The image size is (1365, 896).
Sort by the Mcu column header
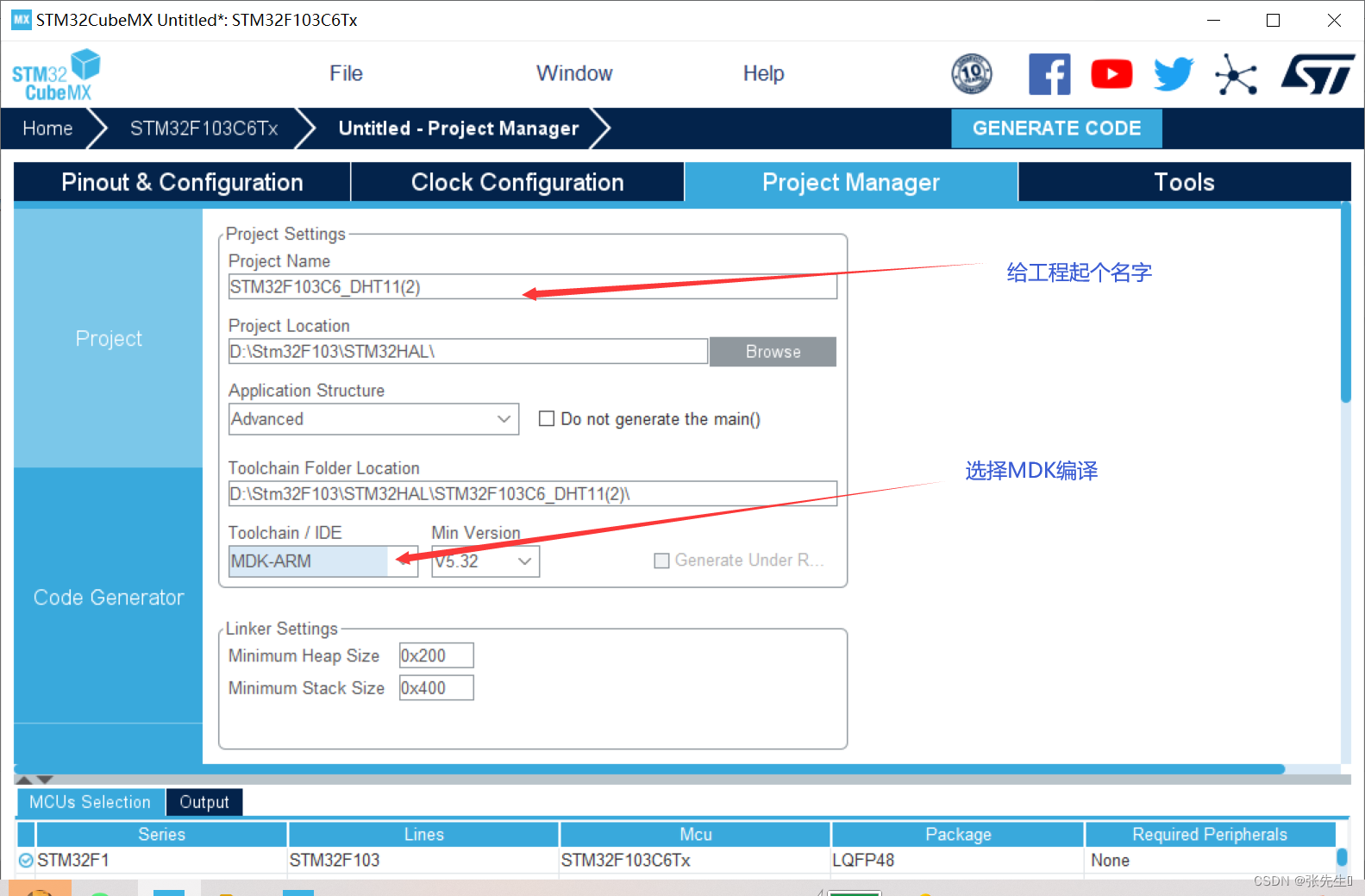(695, 834)
